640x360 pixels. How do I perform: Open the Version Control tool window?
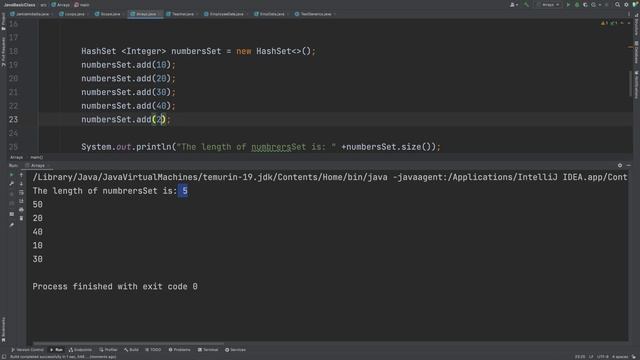[27, 350]
